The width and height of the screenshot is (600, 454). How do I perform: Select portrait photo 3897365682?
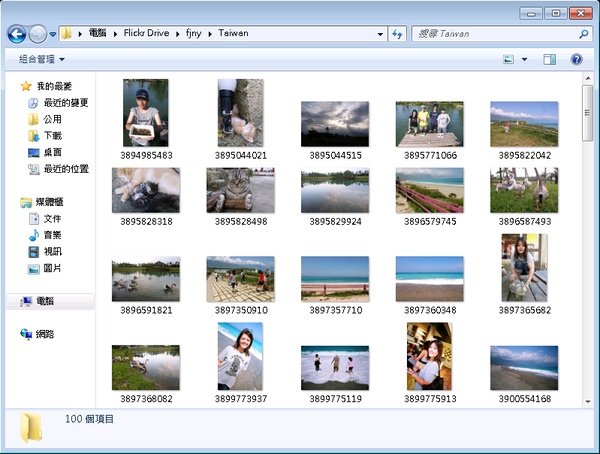tap(524, 268)
